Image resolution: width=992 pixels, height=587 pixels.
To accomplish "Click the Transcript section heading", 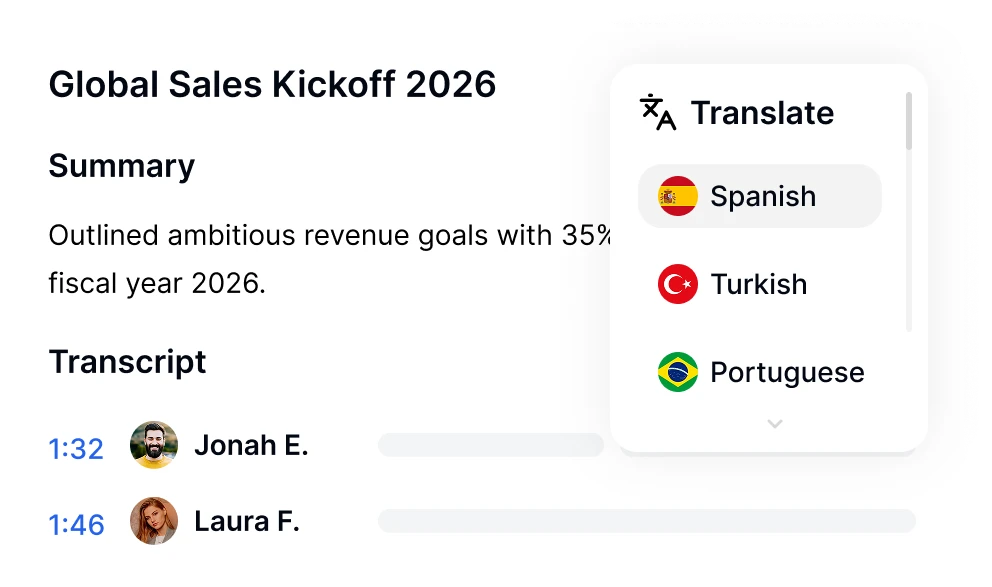I will (127, 361).
